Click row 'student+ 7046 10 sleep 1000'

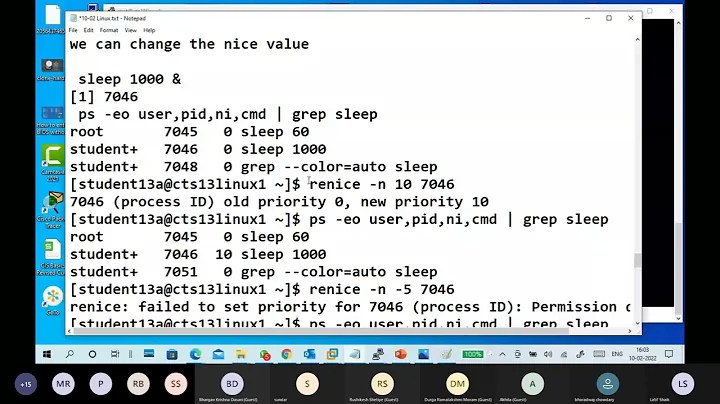tap(198, 254)
